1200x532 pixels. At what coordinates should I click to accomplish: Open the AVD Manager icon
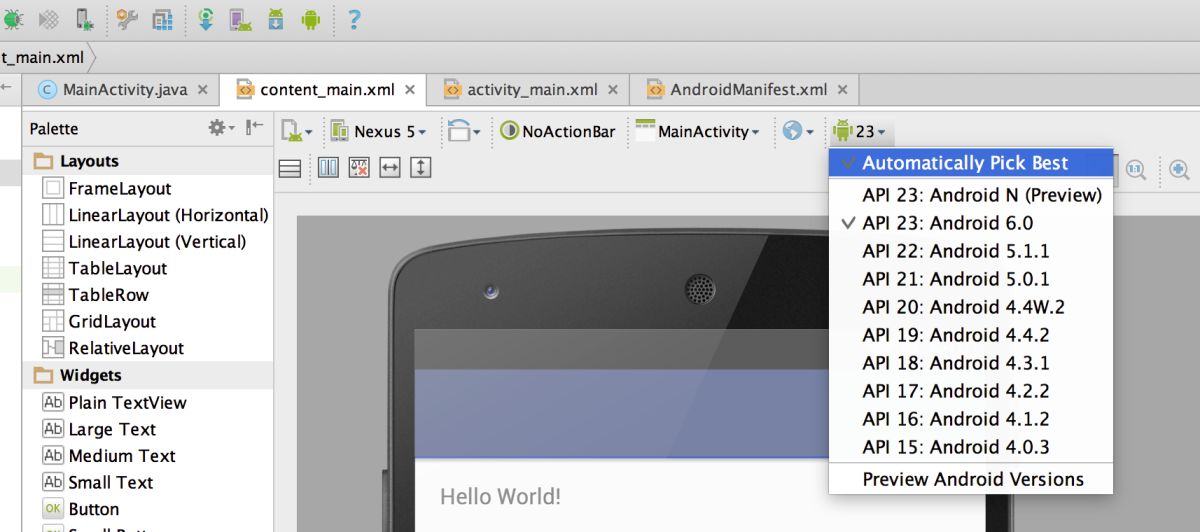tap(240, 18)
